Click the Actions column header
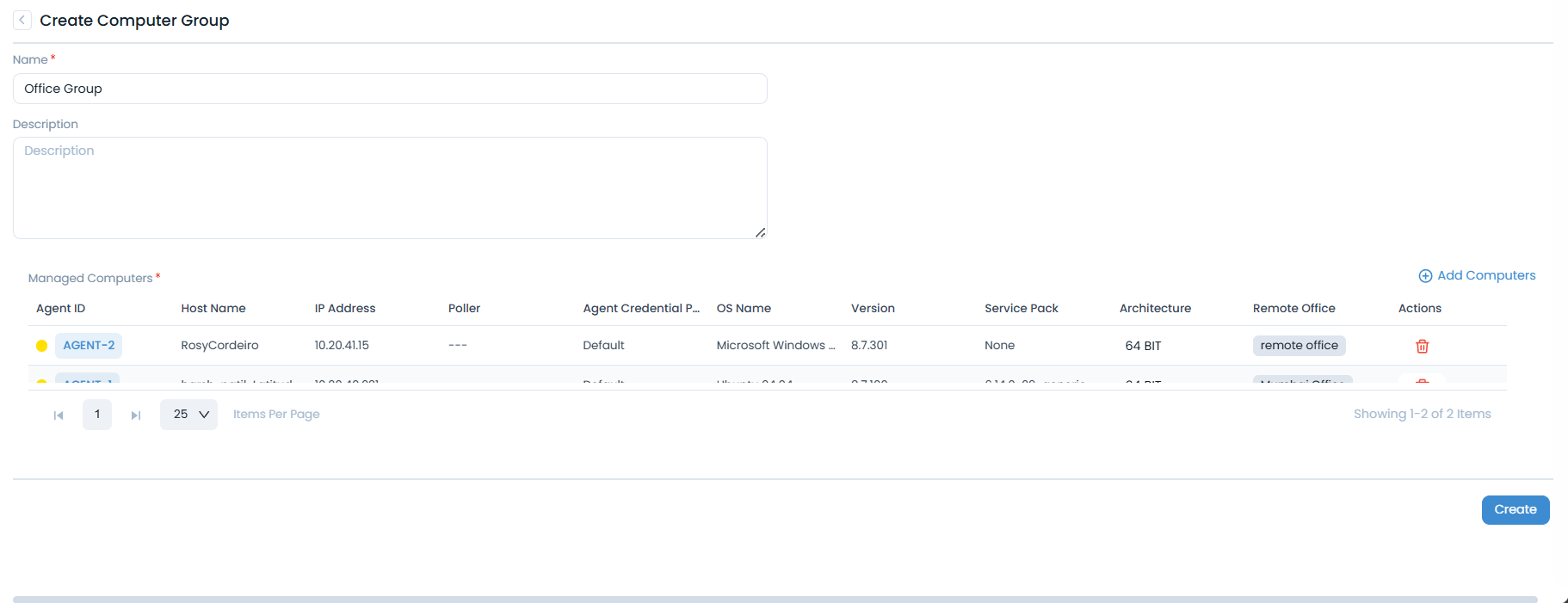This screenshot has height=603, width=1568. [x=1419, y=308]
